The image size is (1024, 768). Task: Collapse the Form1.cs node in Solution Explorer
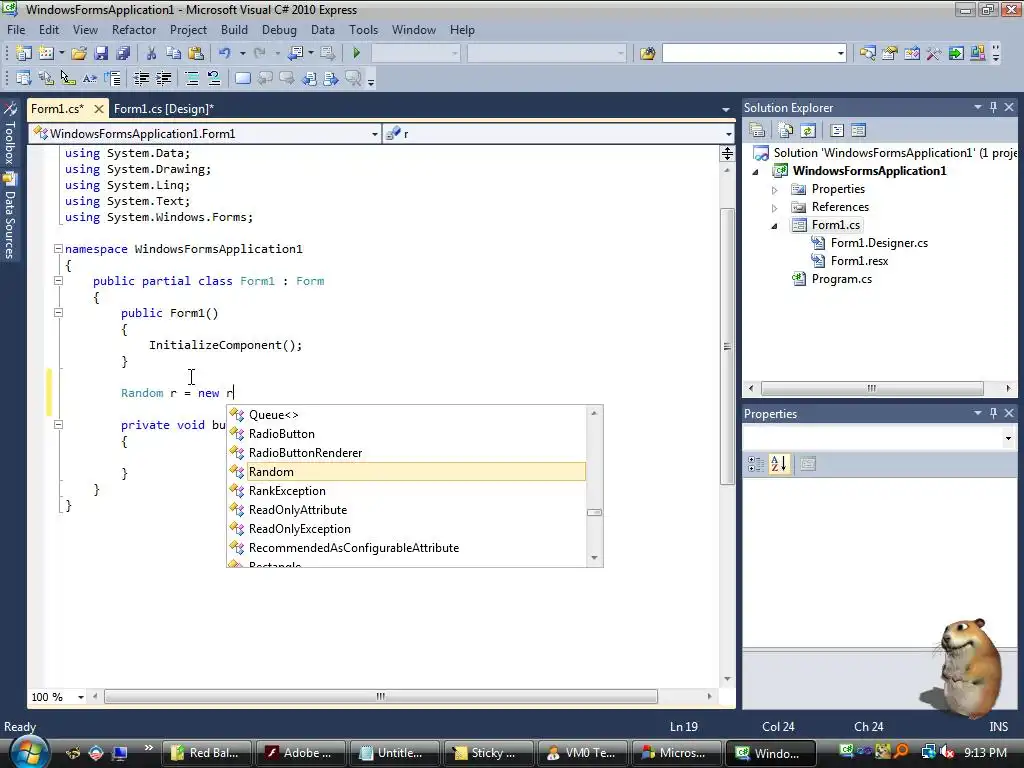[775, 226]
